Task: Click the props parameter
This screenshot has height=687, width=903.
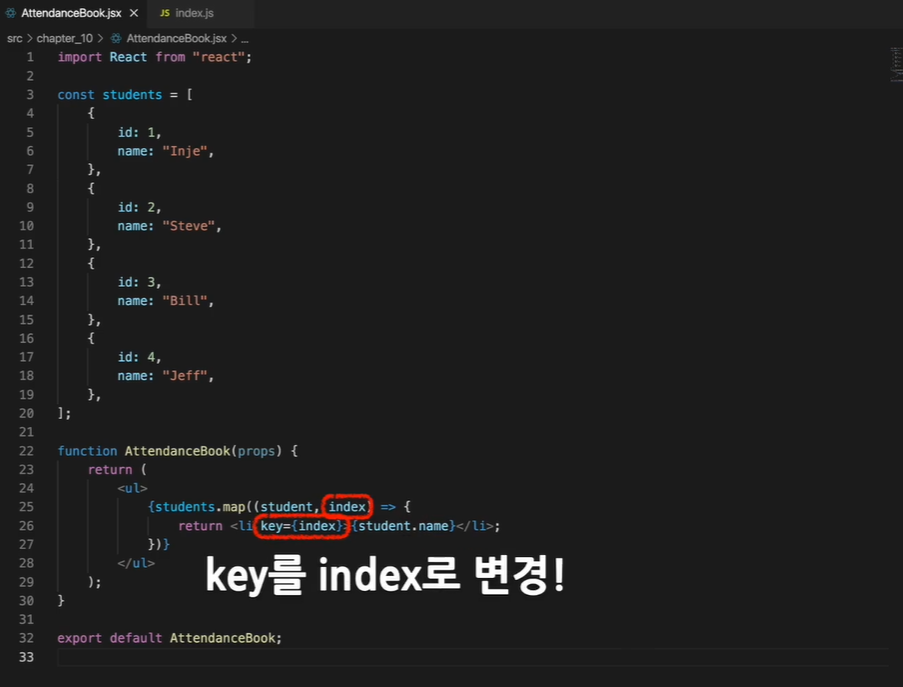Action: 256,451
